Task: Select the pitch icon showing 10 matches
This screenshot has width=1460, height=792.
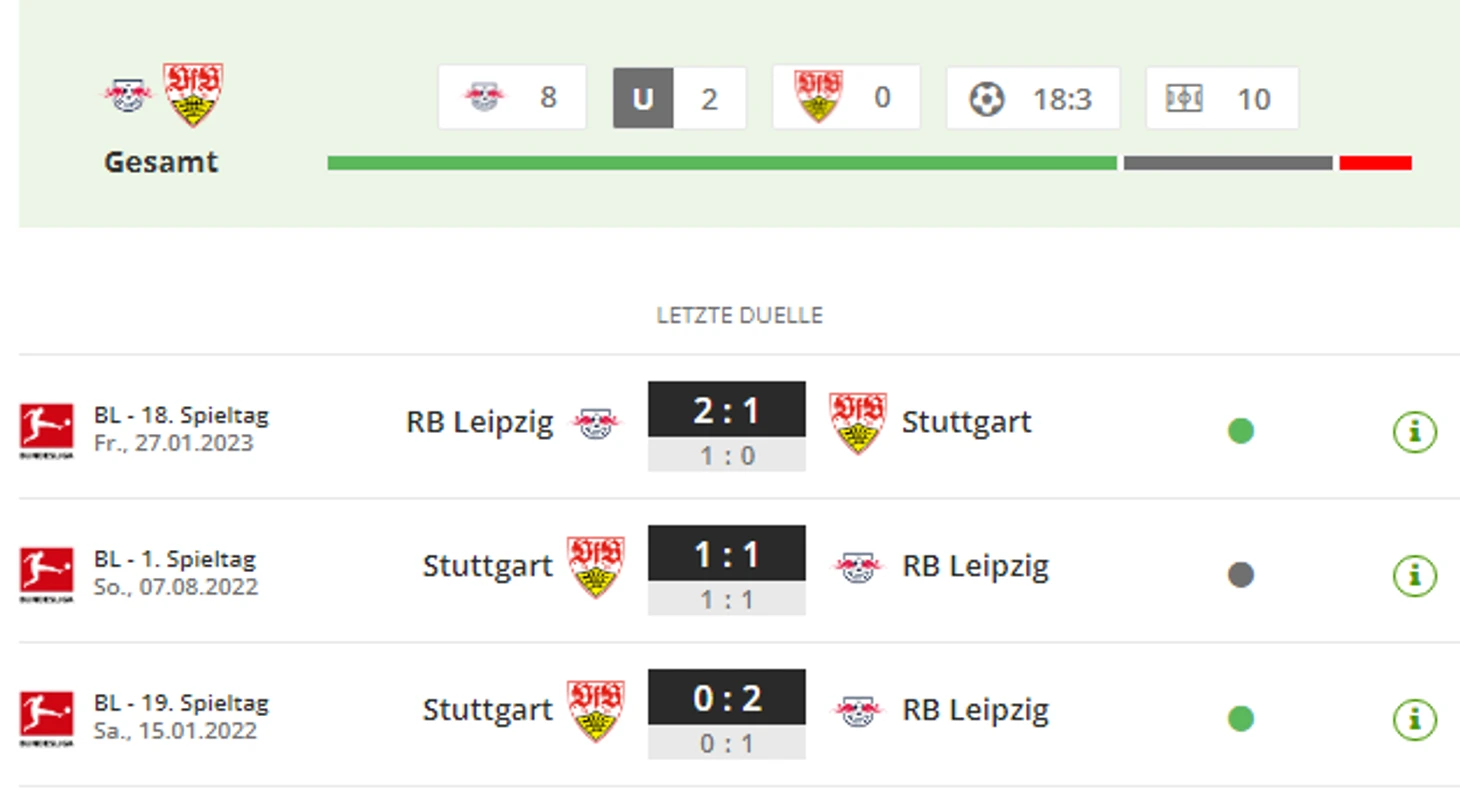Action: pyautogui.click(x=1222, y=98)
